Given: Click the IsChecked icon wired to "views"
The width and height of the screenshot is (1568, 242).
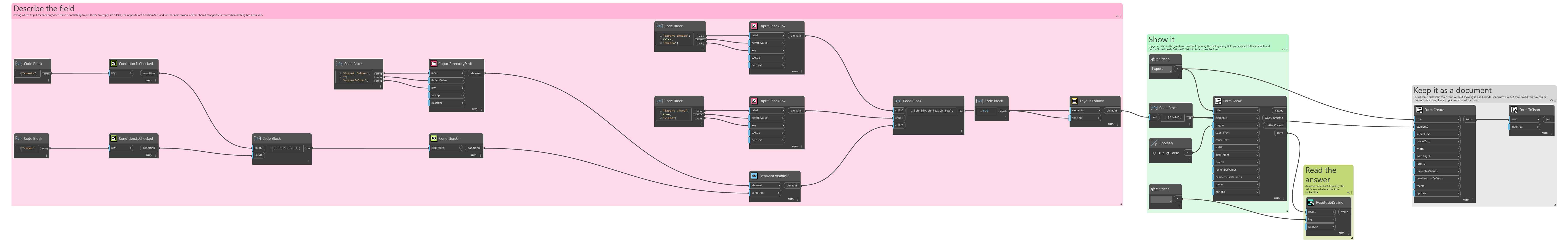Looking at the screenshot, I should point(113,139).
